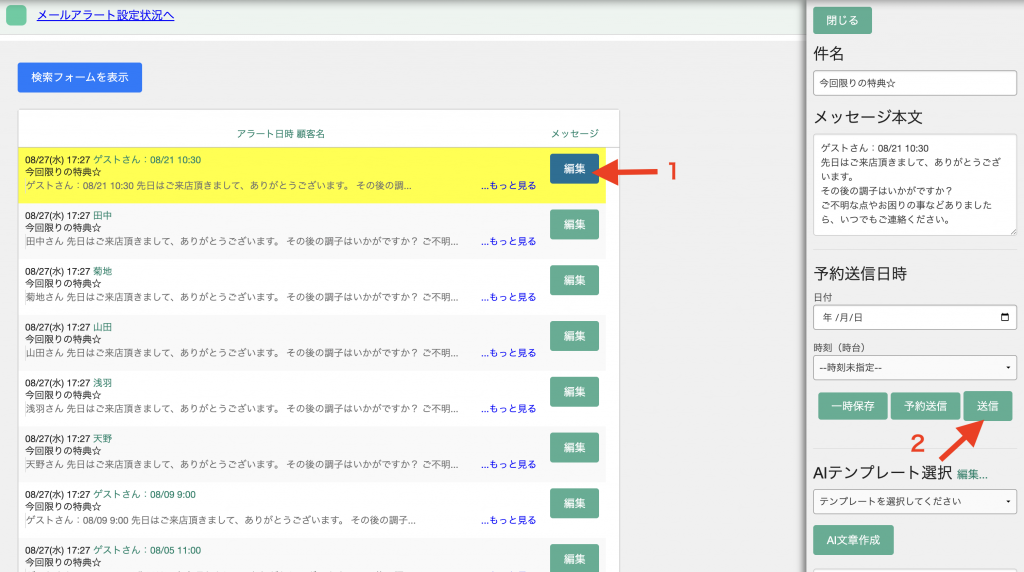This screenshot has width=1024, height=572.
Task: Click 編集 button for highlighted ゲストさん 08/21 row
Action: pos(574,169)
